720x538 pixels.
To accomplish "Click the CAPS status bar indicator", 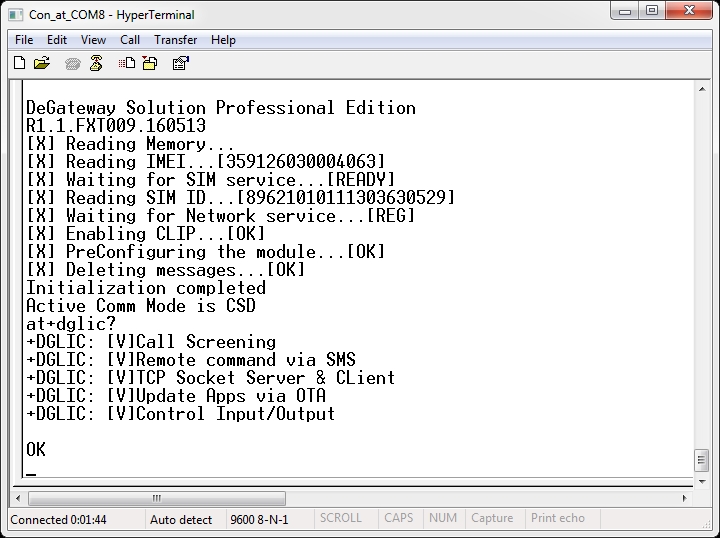I will [x=399, y=518].
